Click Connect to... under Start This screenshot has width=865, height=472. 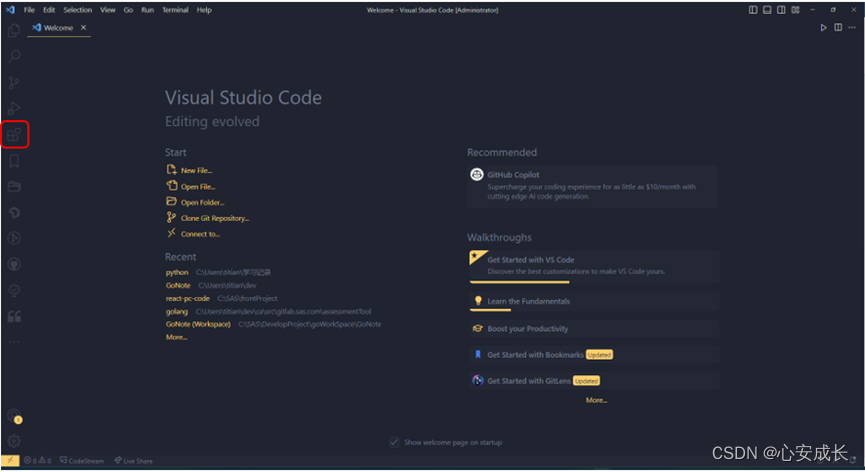pos(193,234)
